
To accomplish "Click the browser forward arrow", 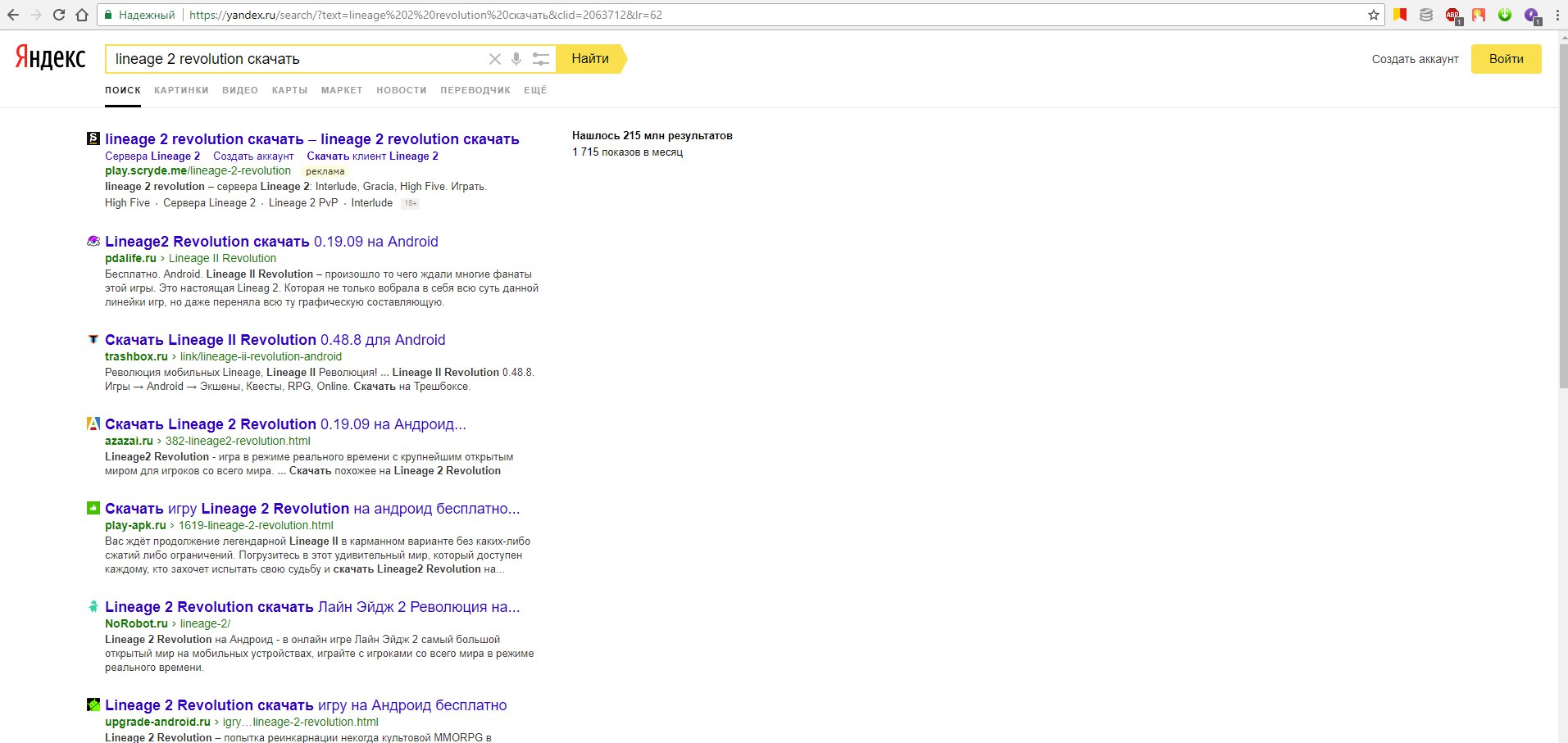I will [36, 15].
